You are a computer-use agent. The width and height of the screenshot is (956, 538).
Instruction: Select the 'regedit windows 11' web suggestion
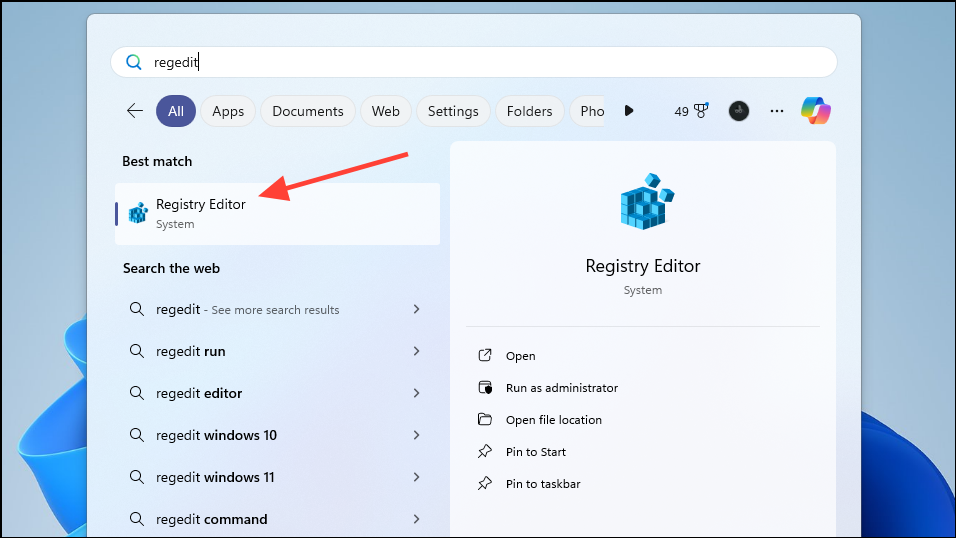pyautogui.click(x=277, y=477)
